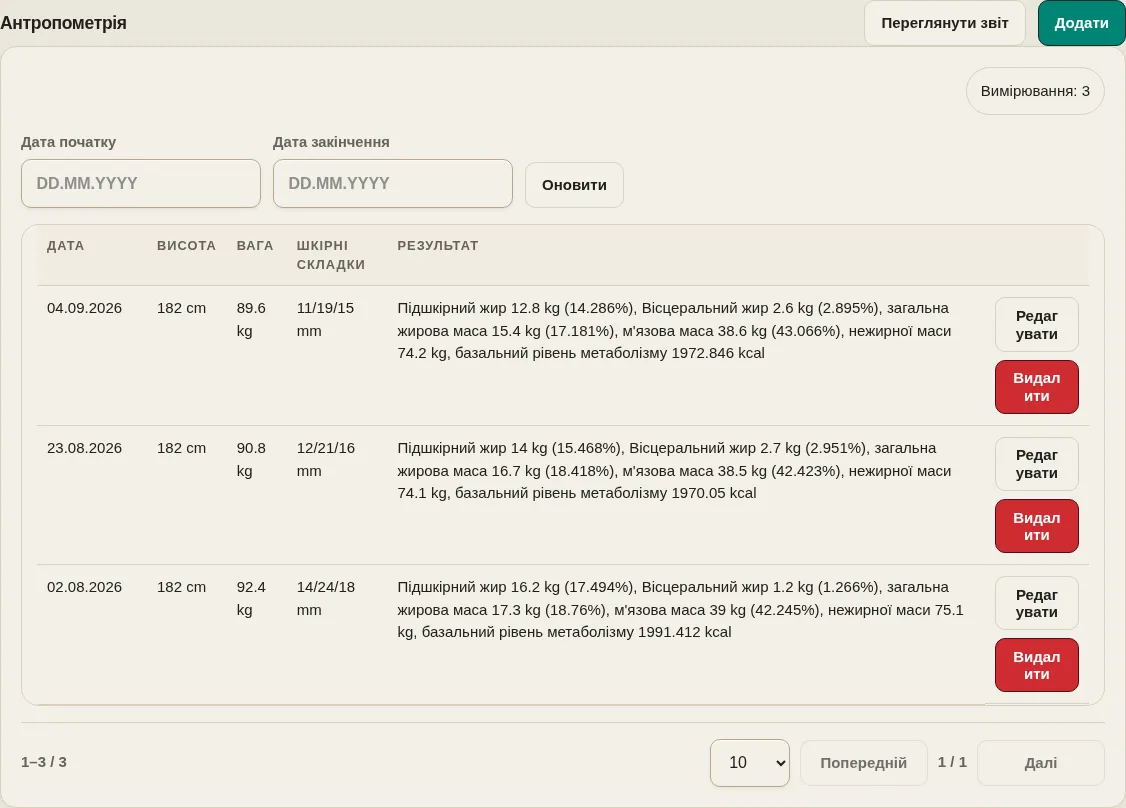1126x808 pixels.
Task: Click skinfold value 12/21/16 mm
Action: click(325, 460)
